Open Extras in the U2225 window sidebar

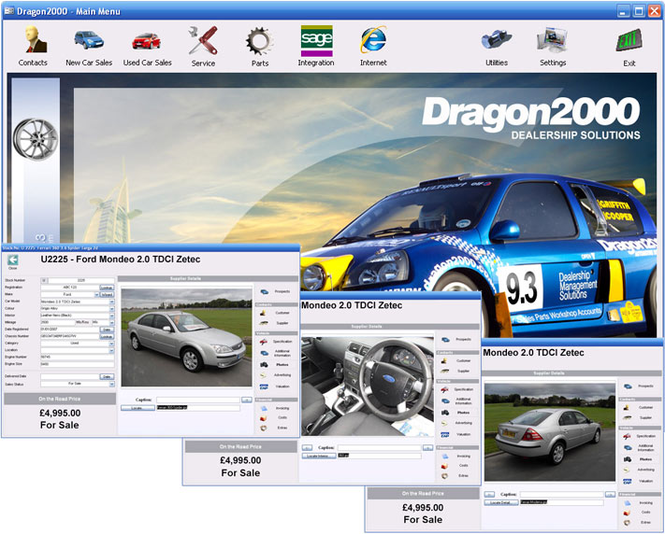coord(276,428)
